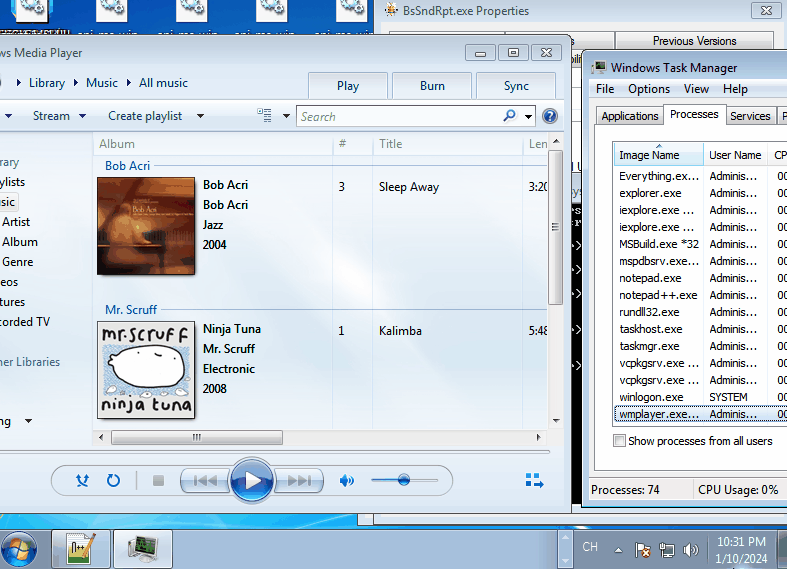Select taskmgr.exe process row
The width and height of the screenshot is (787, 569).
click(x=701, y=346)
